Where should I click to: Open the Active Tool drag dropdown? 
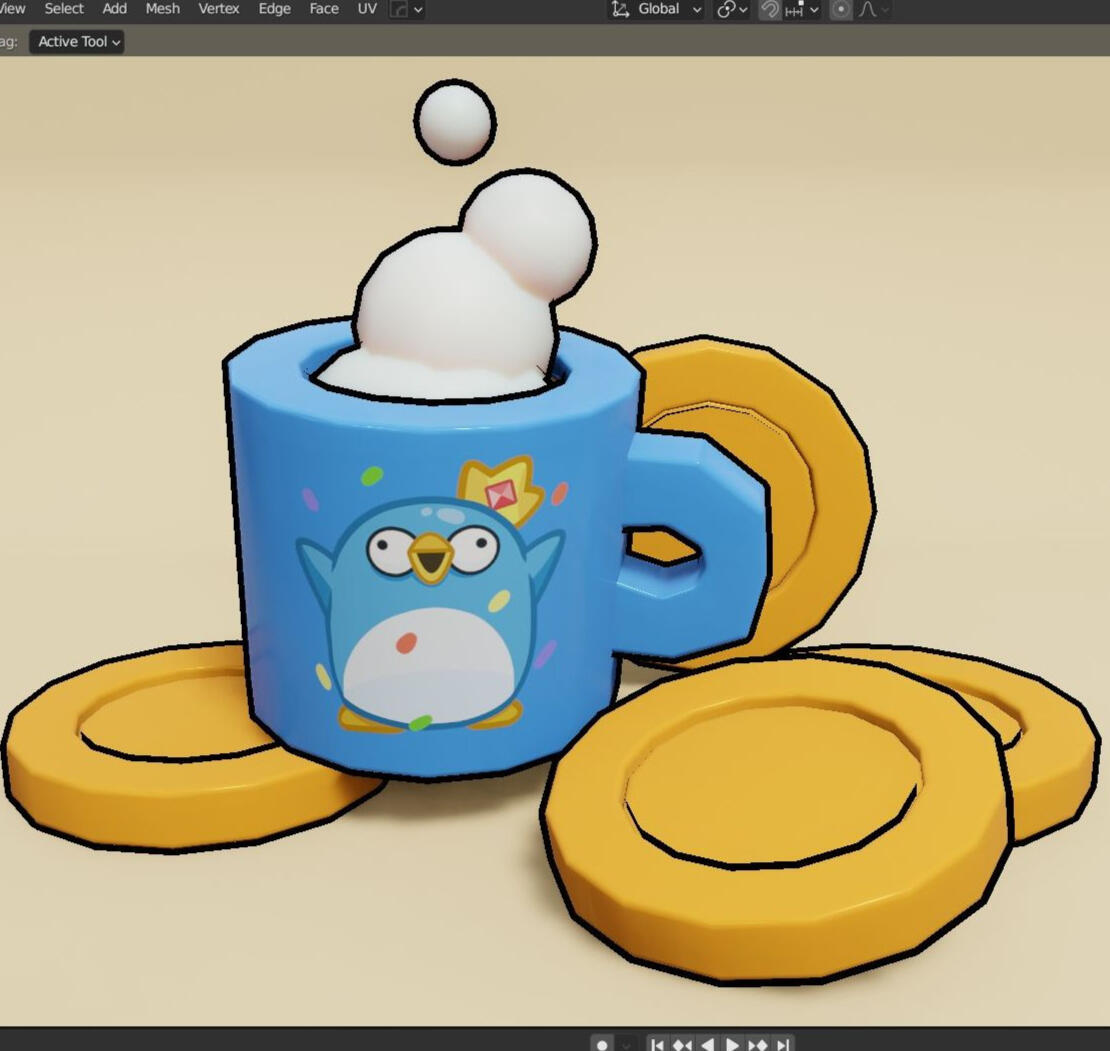tap(77, 41)
